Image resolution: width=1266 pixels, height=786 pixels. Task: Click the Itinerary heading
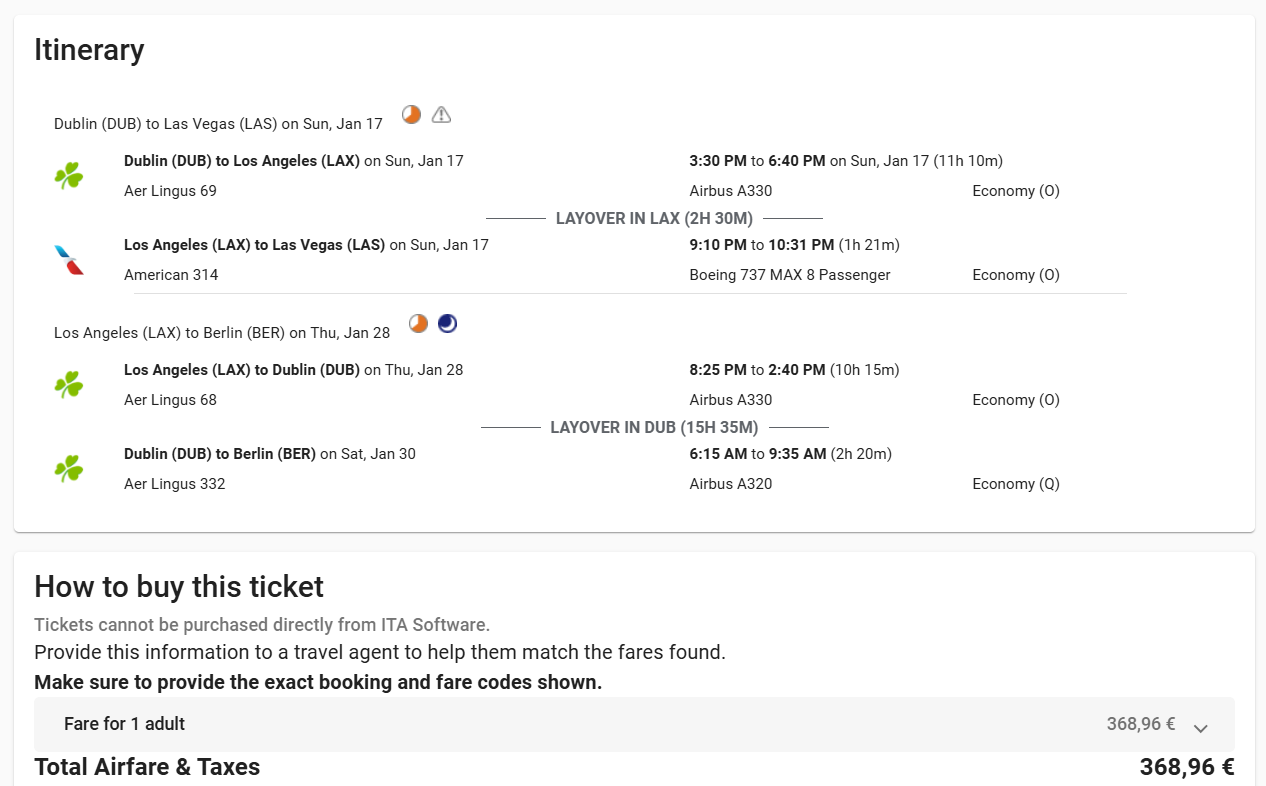[x=89, y=50]
